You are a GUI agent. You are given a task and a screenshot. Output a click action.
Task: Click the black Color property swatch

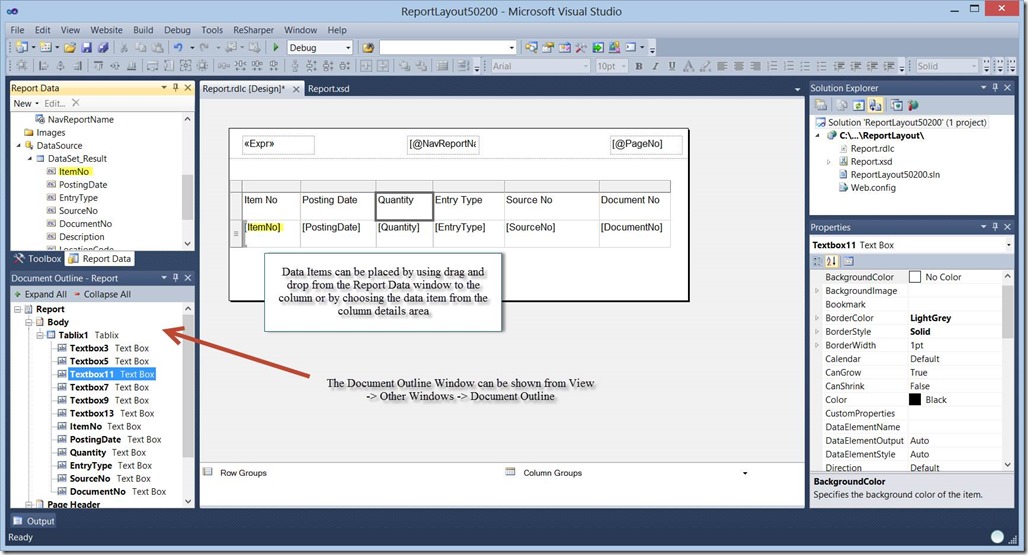(915, 400)
